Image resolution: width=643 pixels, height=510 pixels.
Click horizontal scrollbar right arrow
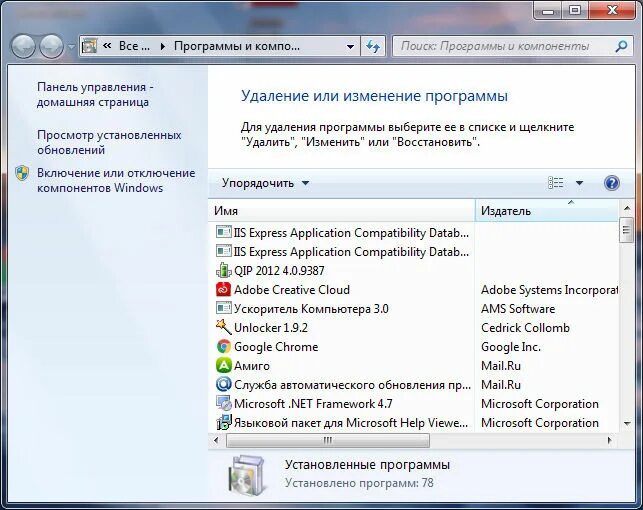609,441
